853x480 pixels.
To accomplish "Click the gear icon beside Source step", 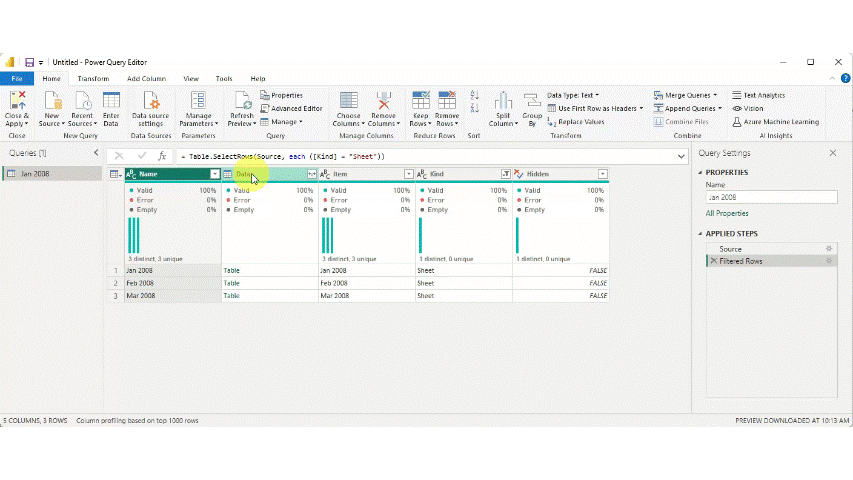I will pyautogui.click(x=828, y=248).
